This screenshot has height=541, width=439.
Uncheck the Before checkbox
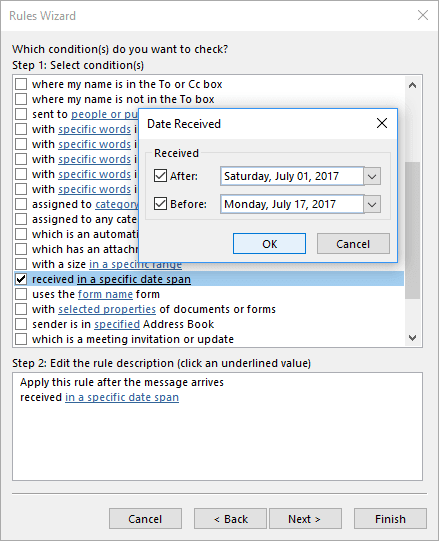pos(160,204)
